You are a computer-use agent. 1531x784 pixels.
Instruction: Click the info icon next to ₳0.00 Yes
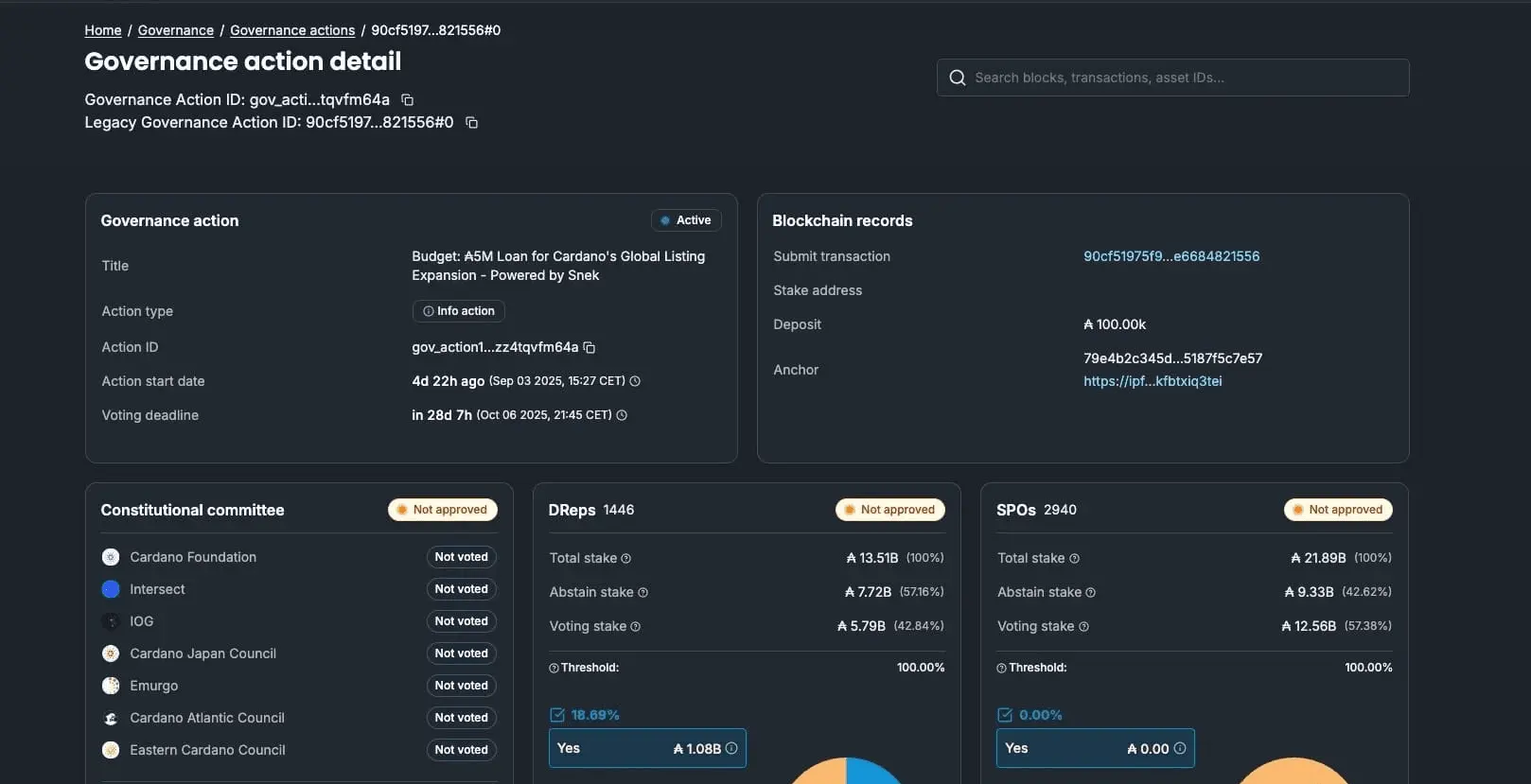(1180, 748)
